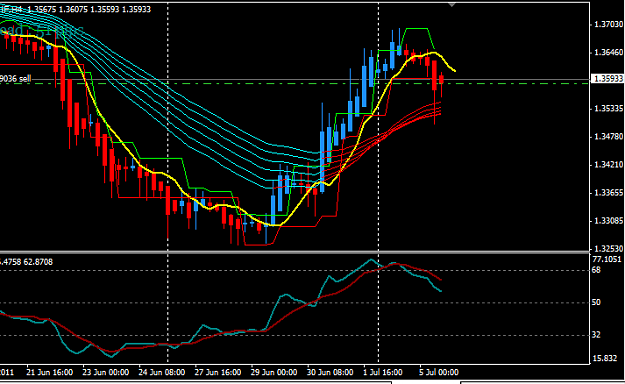Click the low price 1.35593 in chart header
The height and width of the screenshot is (384, 625).
104,9
